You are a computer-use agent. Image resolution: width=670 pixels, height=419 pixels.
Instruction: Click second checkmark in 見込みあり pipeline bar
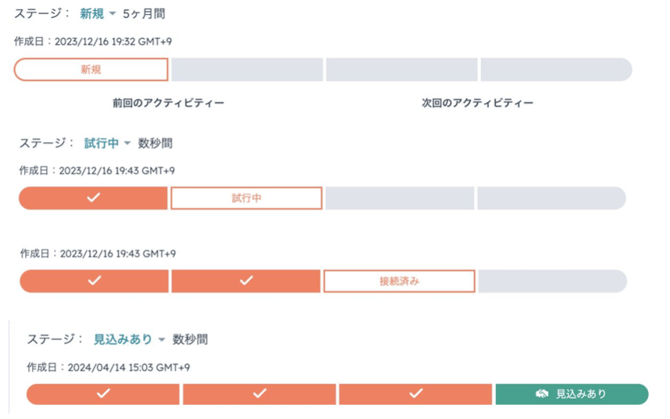pos(259,393)
